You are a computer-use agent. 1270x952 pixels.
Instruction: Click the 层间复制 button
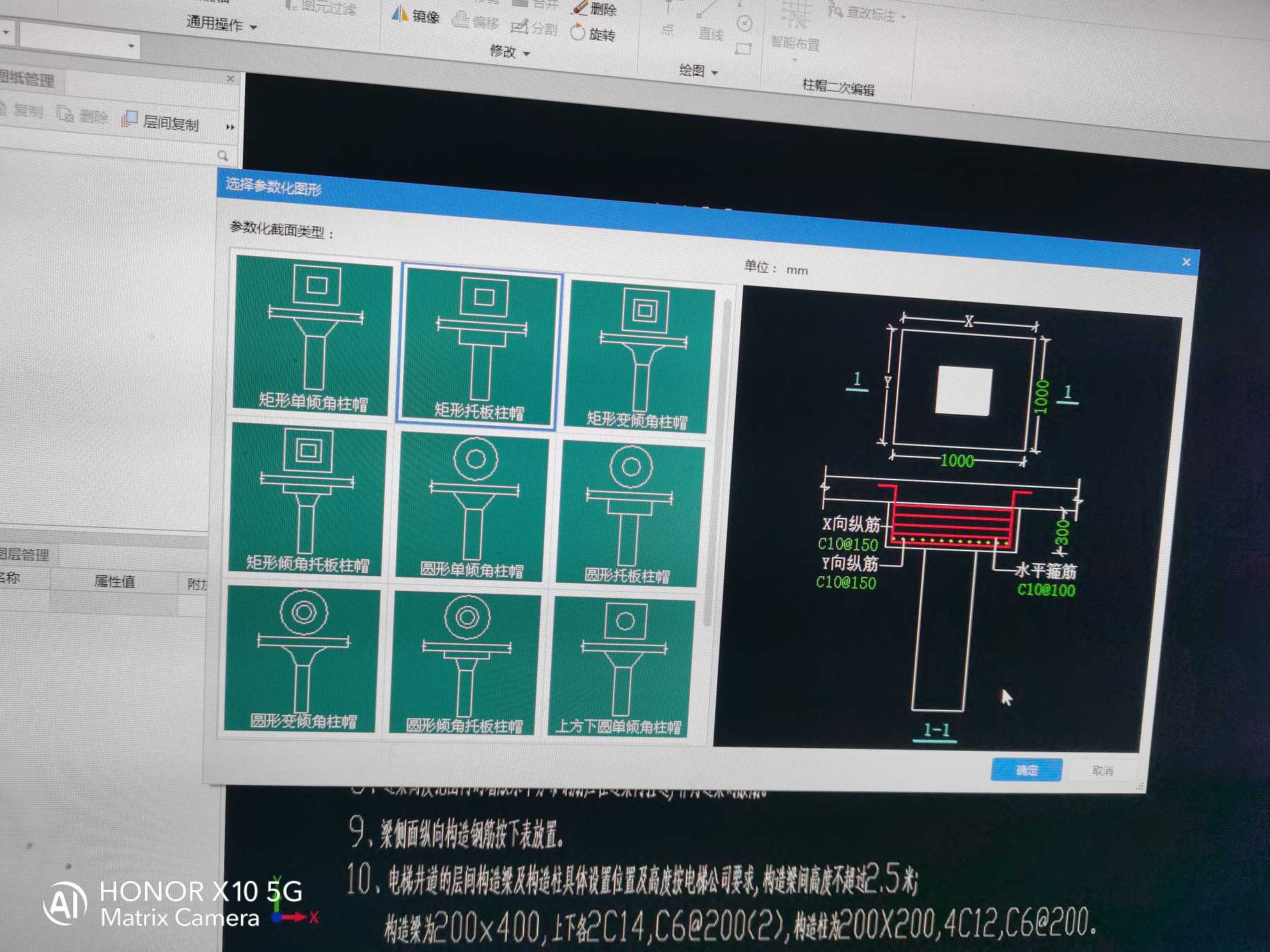coord(161,121)
